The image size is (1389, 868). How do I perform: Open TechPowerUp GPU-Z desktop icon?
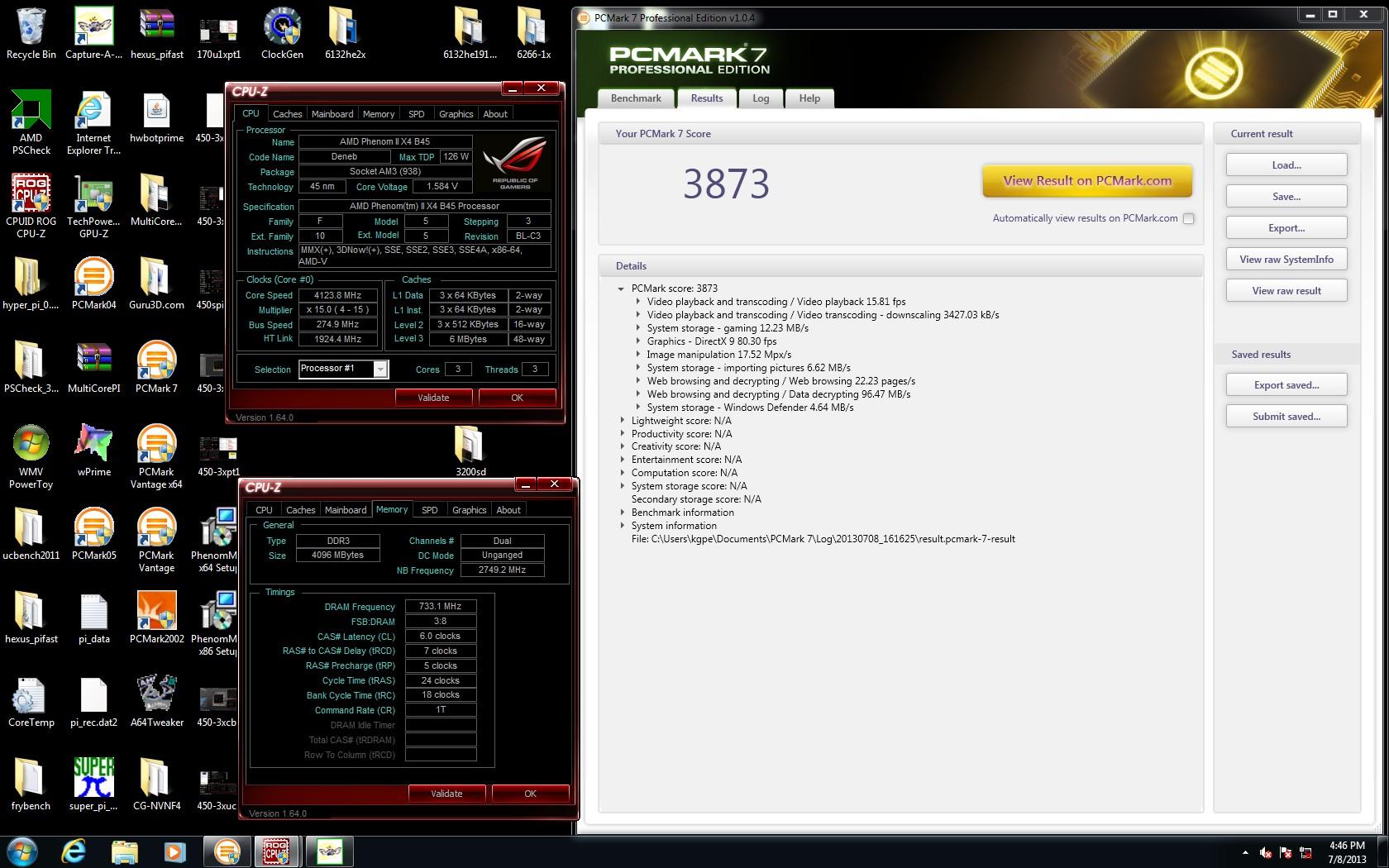tap(93, 206)
